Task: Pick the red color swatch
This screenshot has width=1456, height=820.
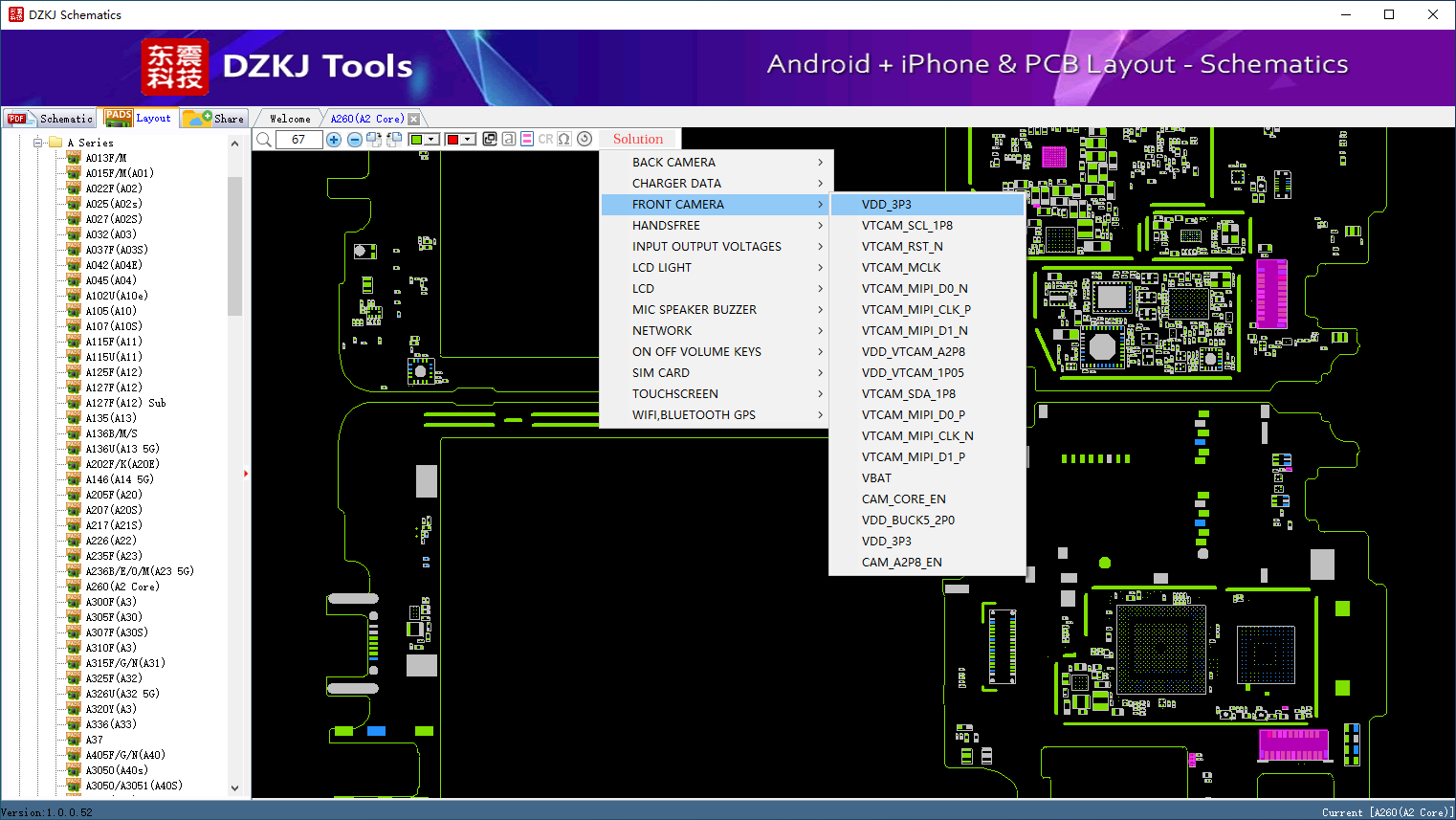Action: tap(452, 140)
